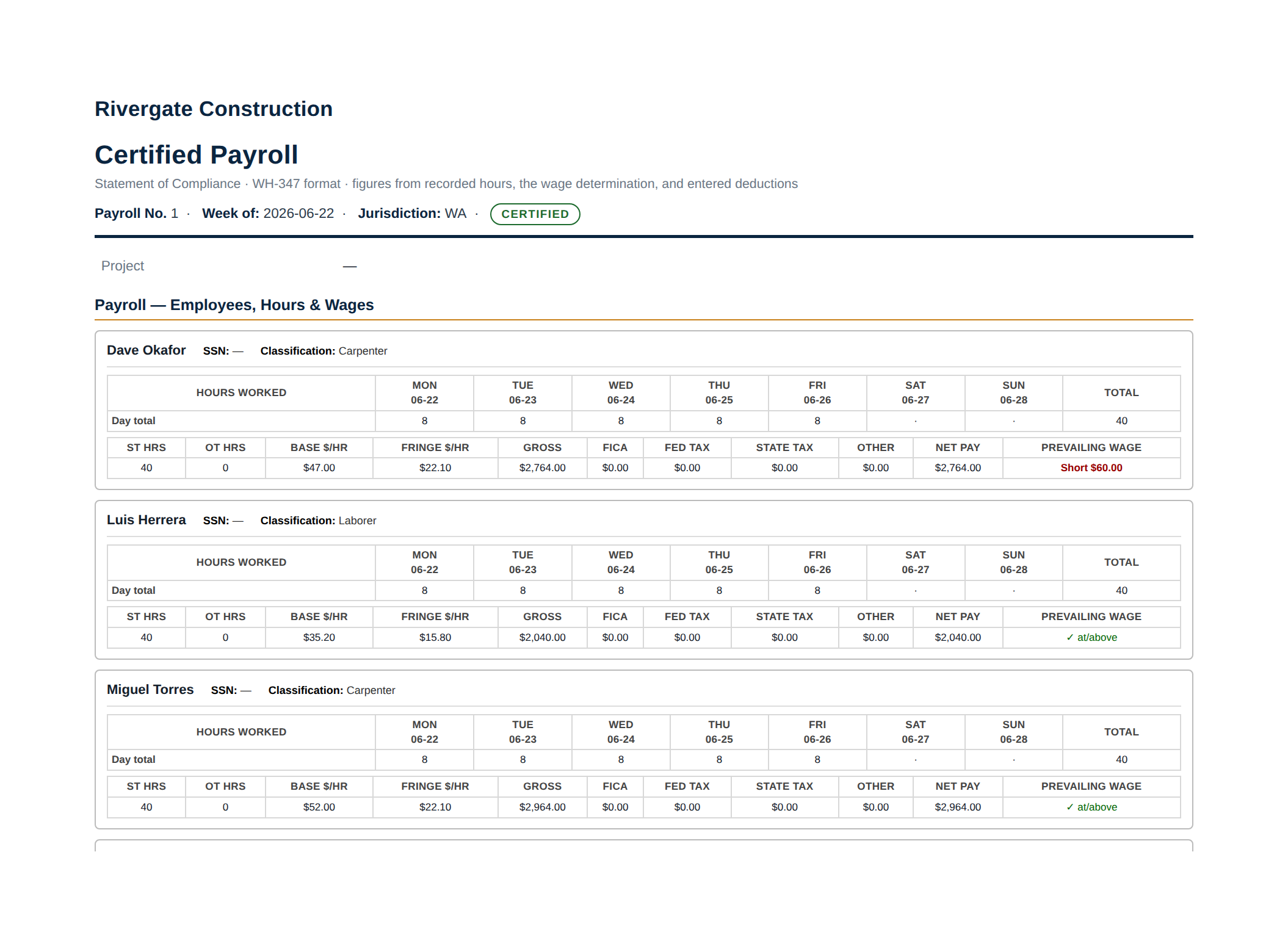The width and height of the screenshot is (1288, 946).
Task: Click Miguel Torres's FICA $0.00 cell
Action: click(x=615, y=807)
